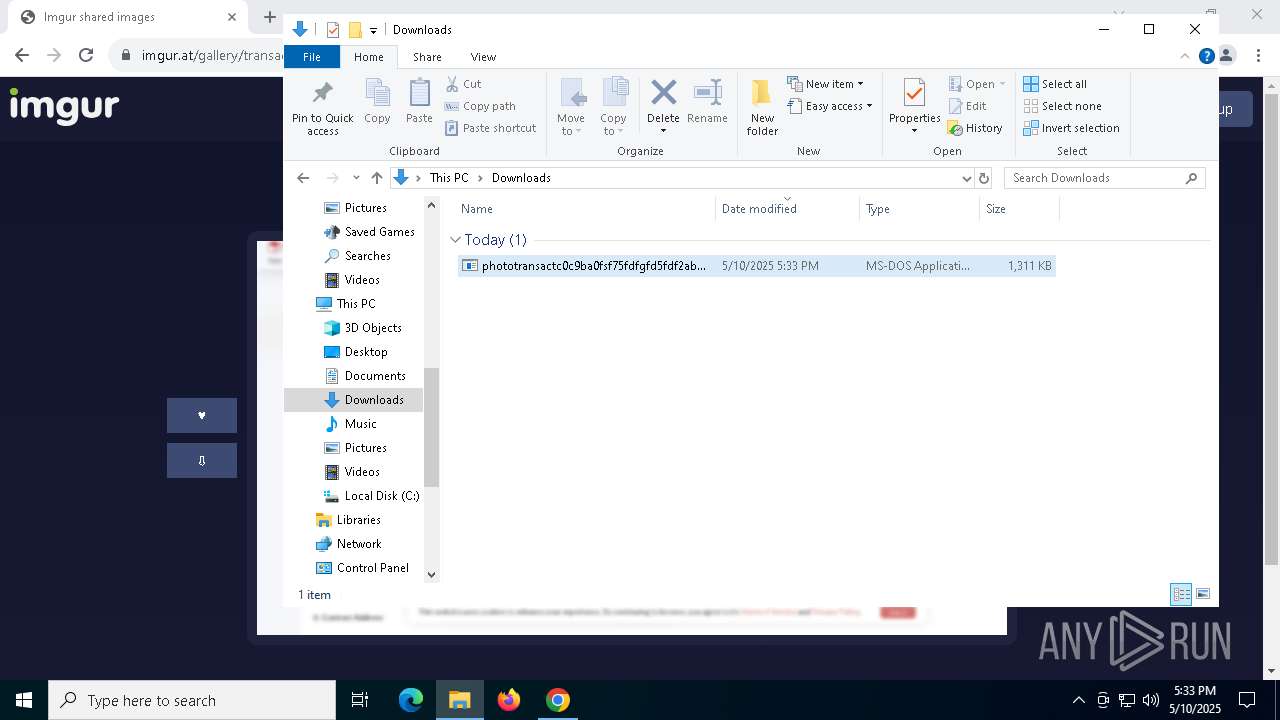Select This PC in navigation pane
The height and width of the screenshot is (720, 1280).
pos(346,304)
